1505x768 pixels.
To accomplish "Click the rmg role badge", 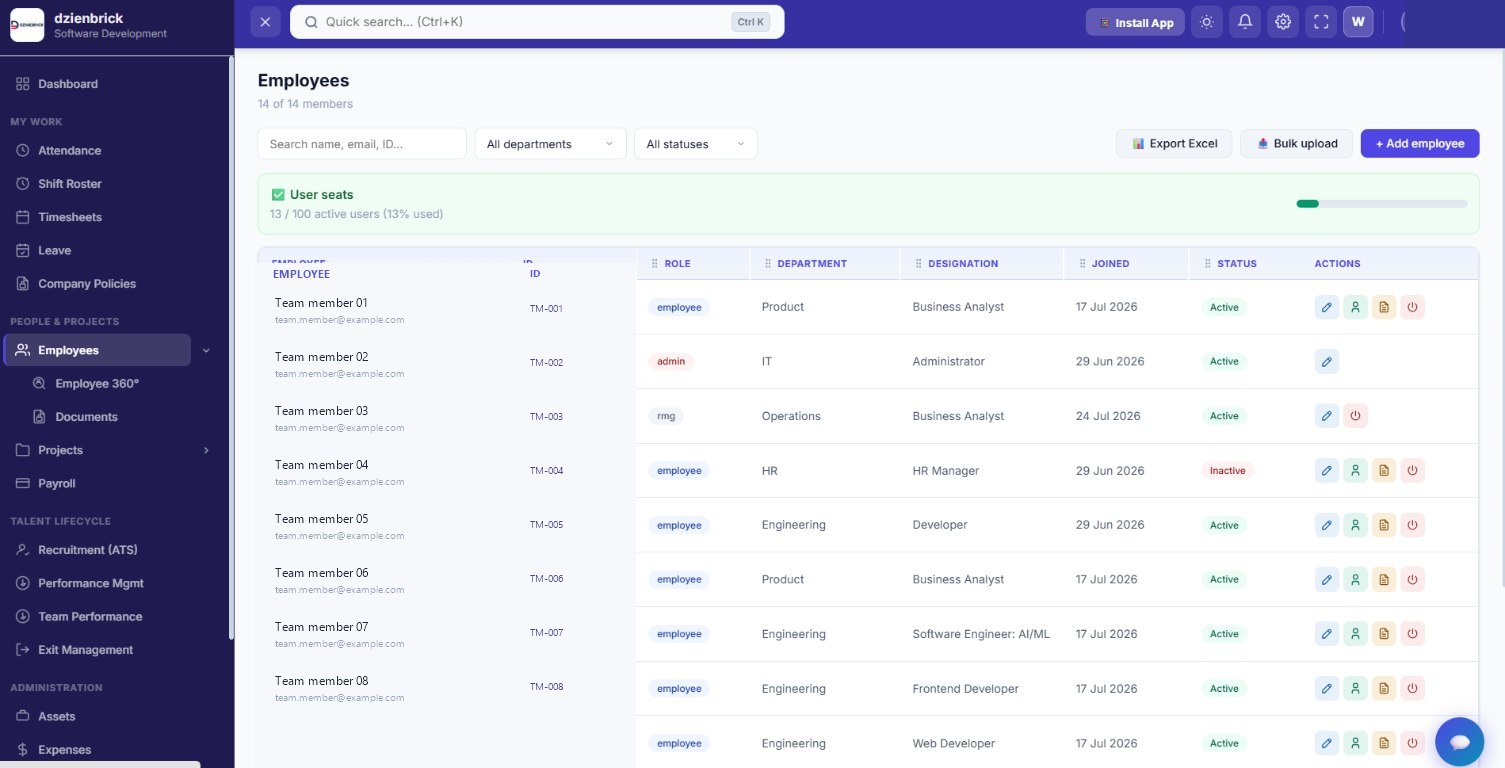I will [x=666, y=416].
